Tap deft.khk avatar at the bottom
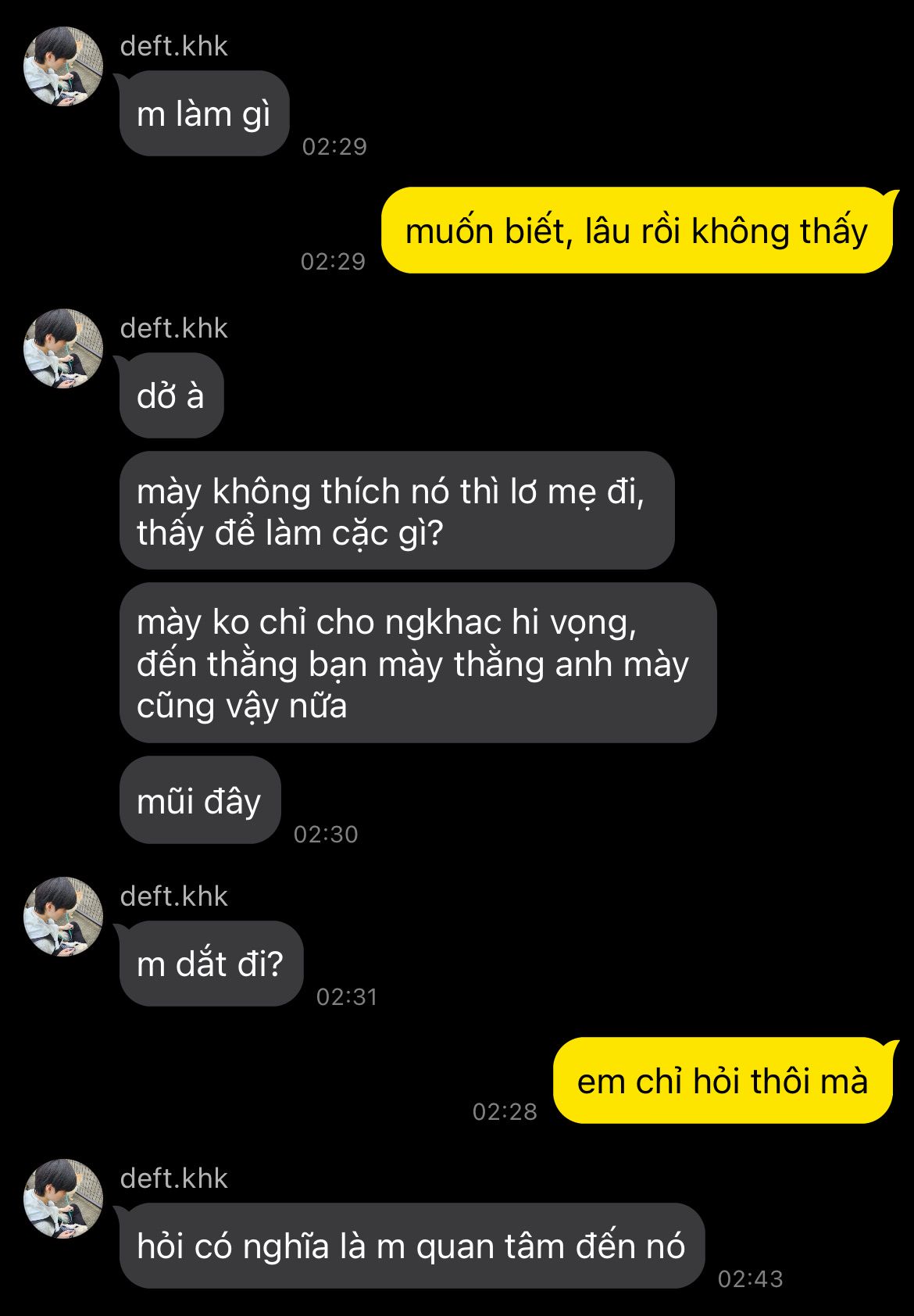 (x=63, y=1199)
